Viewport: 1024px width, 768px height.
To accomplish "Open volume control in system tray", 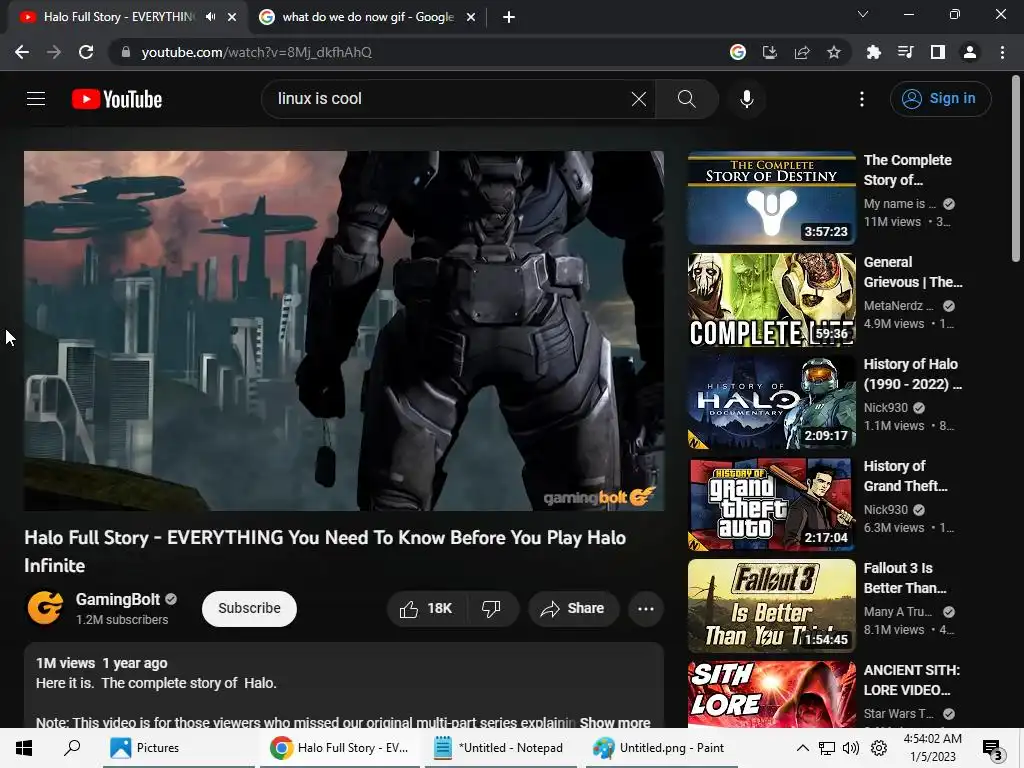I will point(851,748).
